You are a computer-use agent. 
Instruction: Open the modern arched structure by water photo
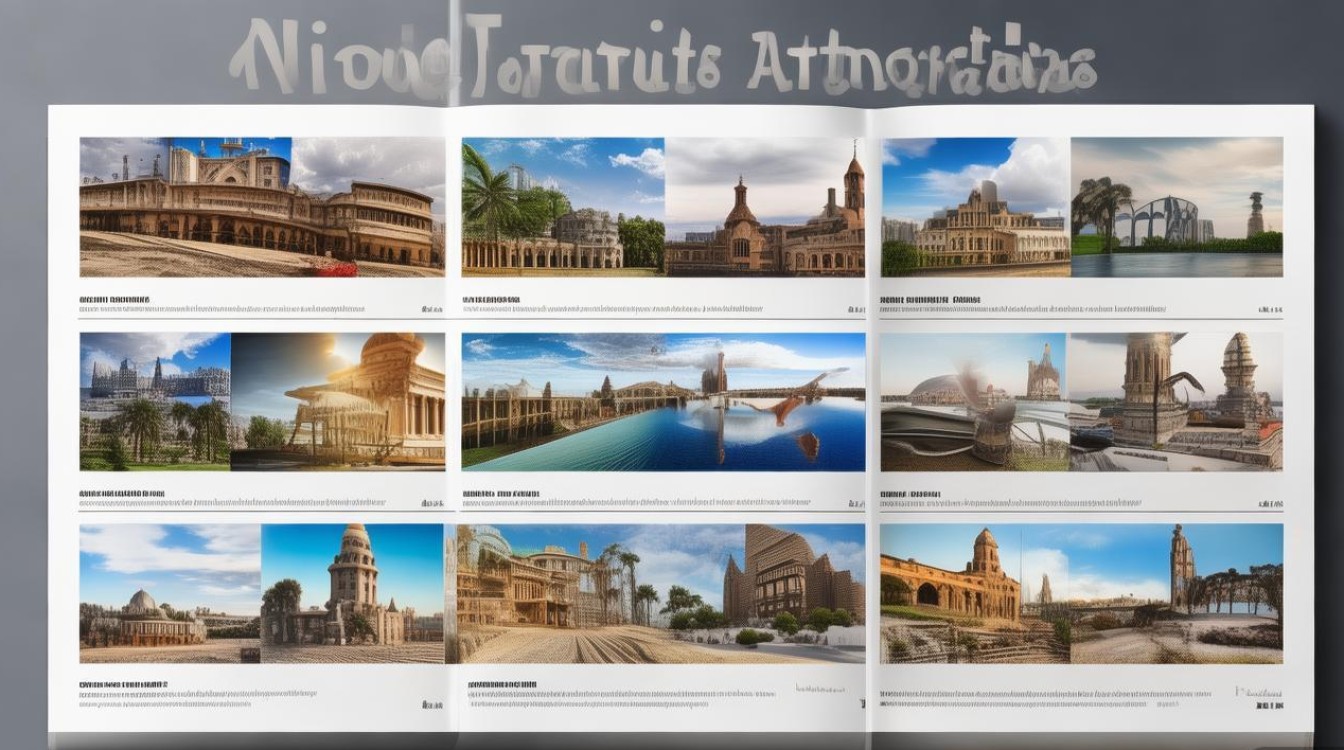pos(1176,207)
